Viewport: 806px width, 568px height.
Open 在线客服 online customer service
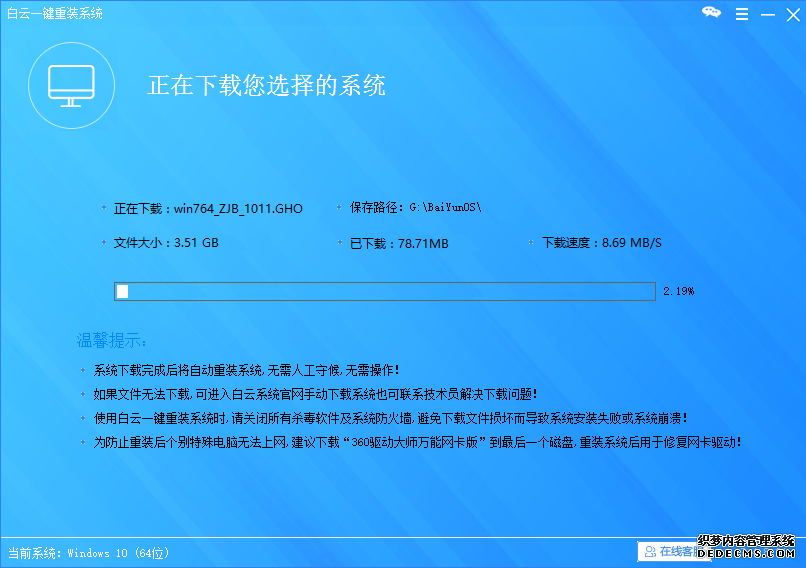pyautogui.click(x=668, y=551)
